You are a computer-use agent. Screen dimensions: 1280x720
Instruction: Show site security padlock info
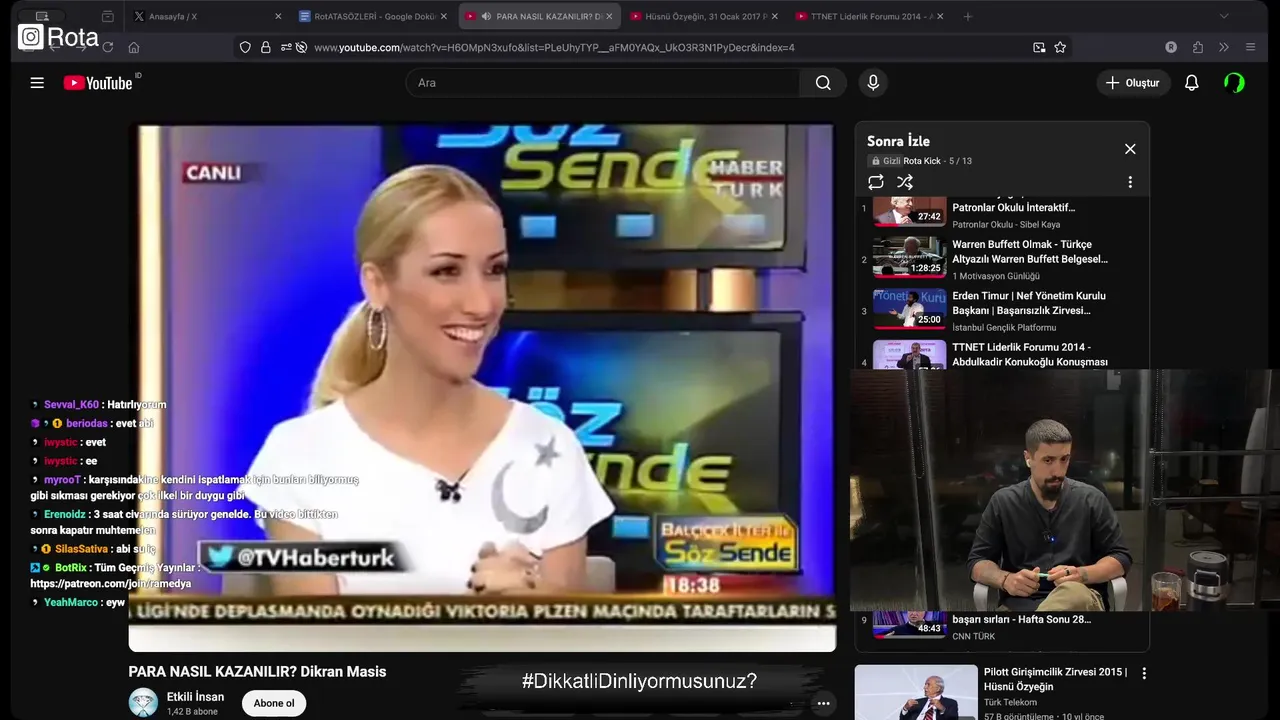(x=266, y=47)
